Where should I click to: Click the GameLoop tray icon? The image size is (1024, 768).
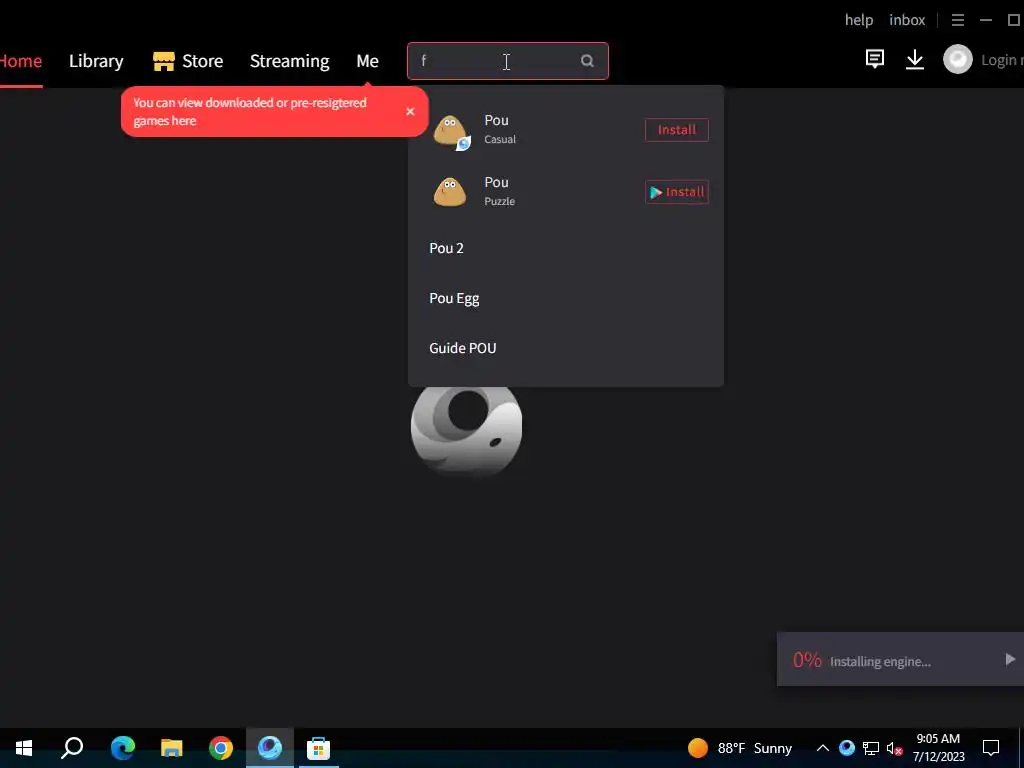(x=847, y=748)
